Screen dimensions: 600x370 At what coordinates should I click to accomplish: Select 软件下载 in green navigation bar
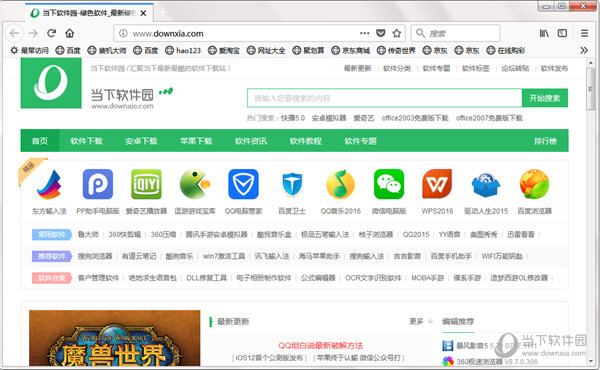pyautogui.click(x=86, y=141)
